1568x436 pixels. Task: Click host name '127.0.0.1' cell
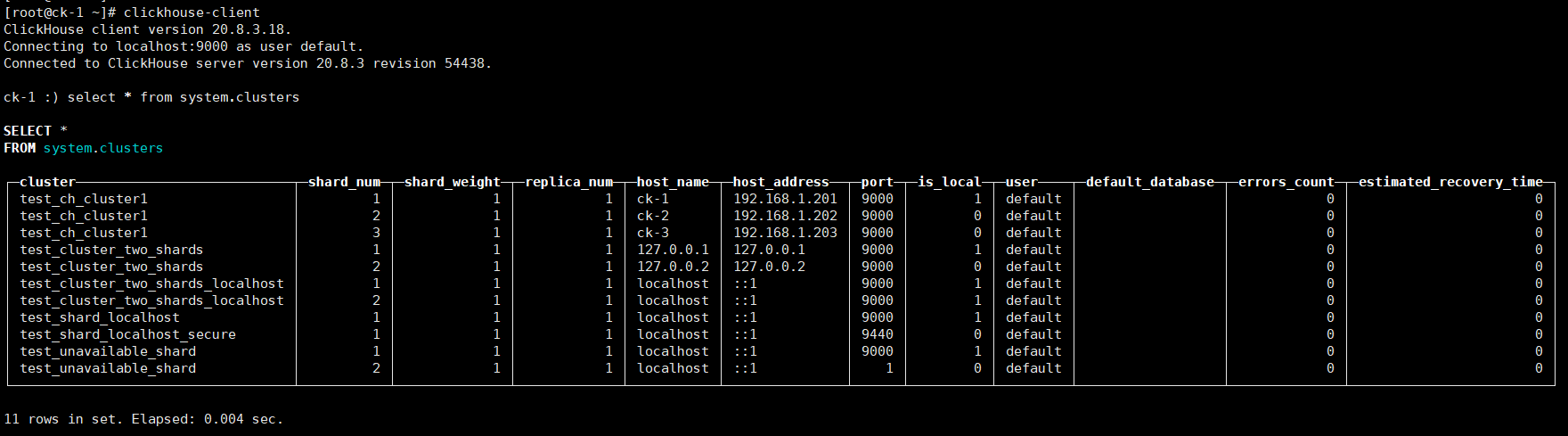click(x=673, y=250)
